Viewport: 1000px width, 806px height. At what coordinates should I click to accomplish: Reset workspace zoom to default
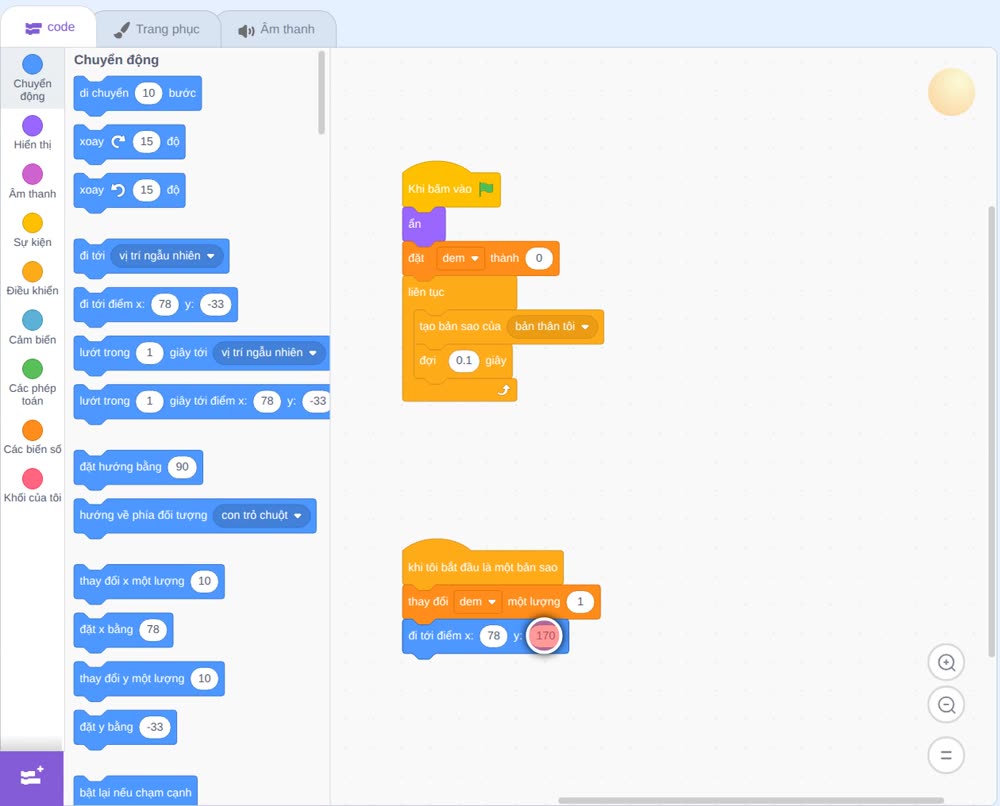(x=946, y=755)
